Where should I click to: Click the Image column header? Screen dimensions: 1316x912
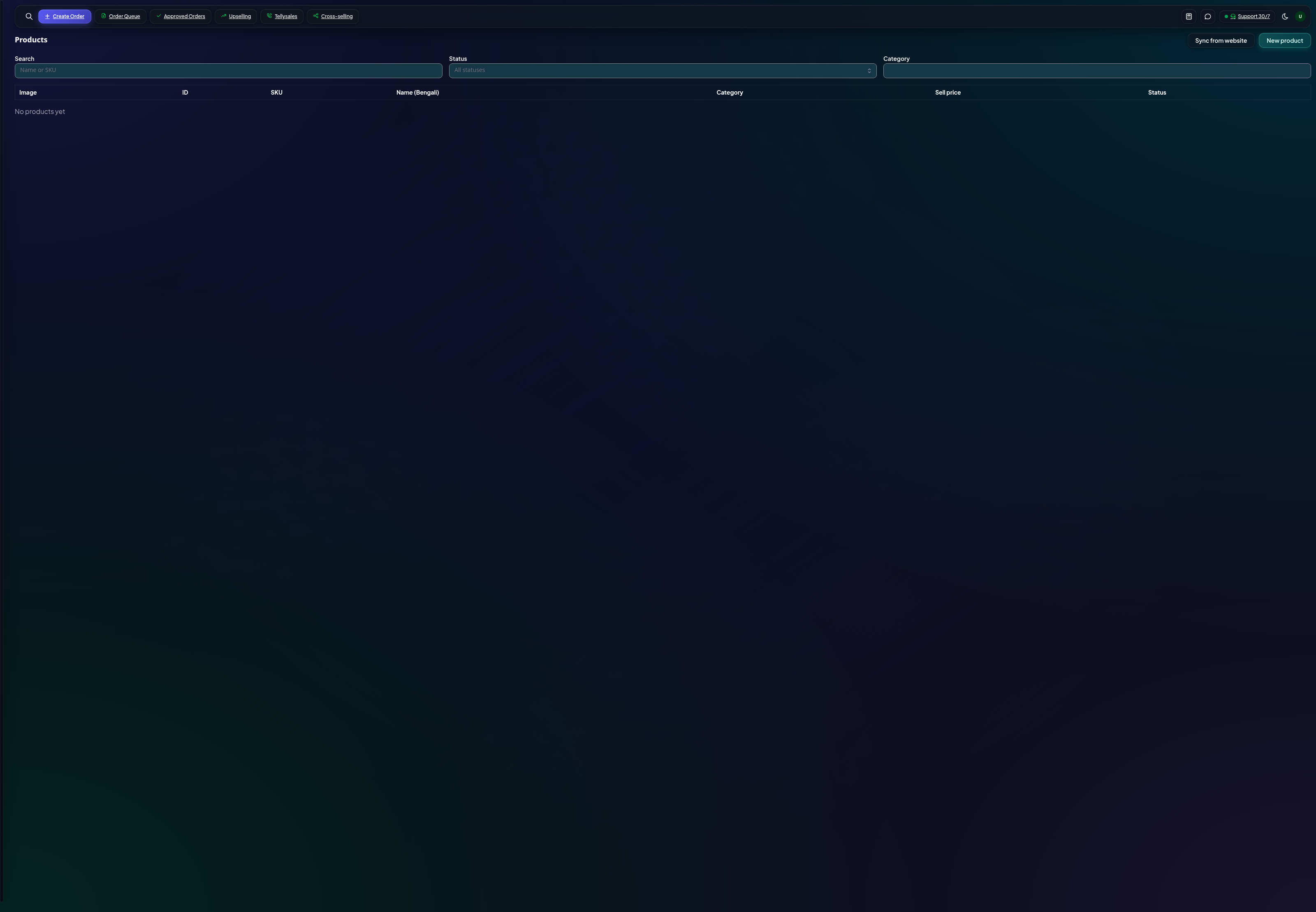(x=28, y=93)
